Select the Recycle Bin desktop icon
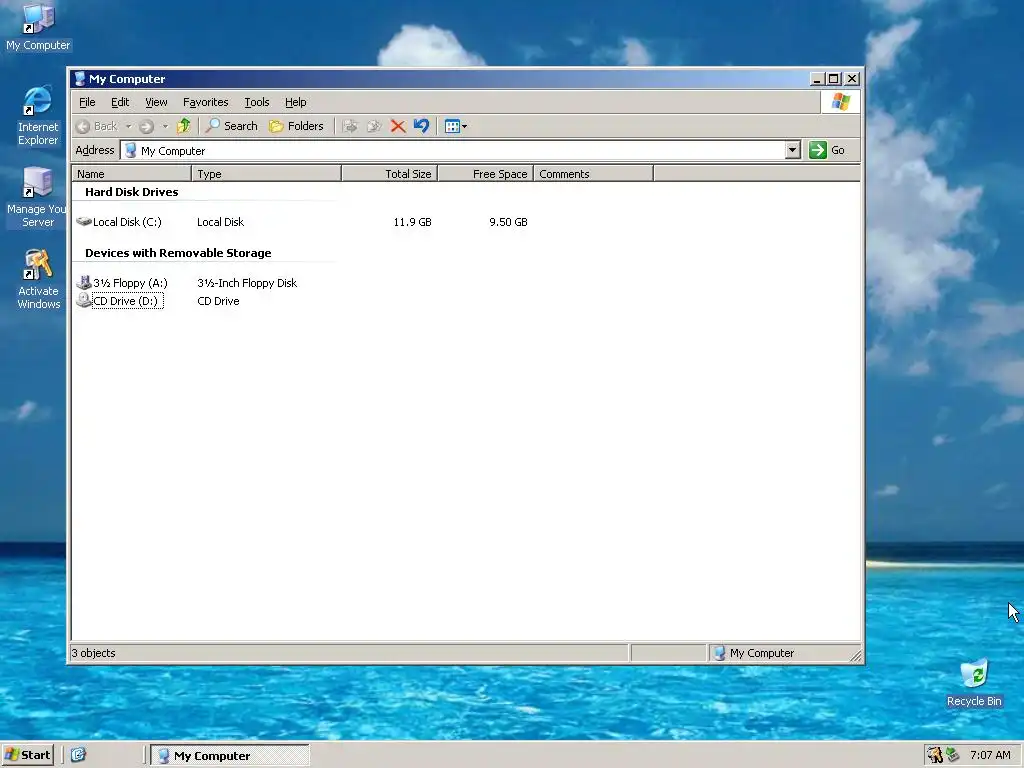Screen dimensions: 1024x768 (x=974, y=683)
